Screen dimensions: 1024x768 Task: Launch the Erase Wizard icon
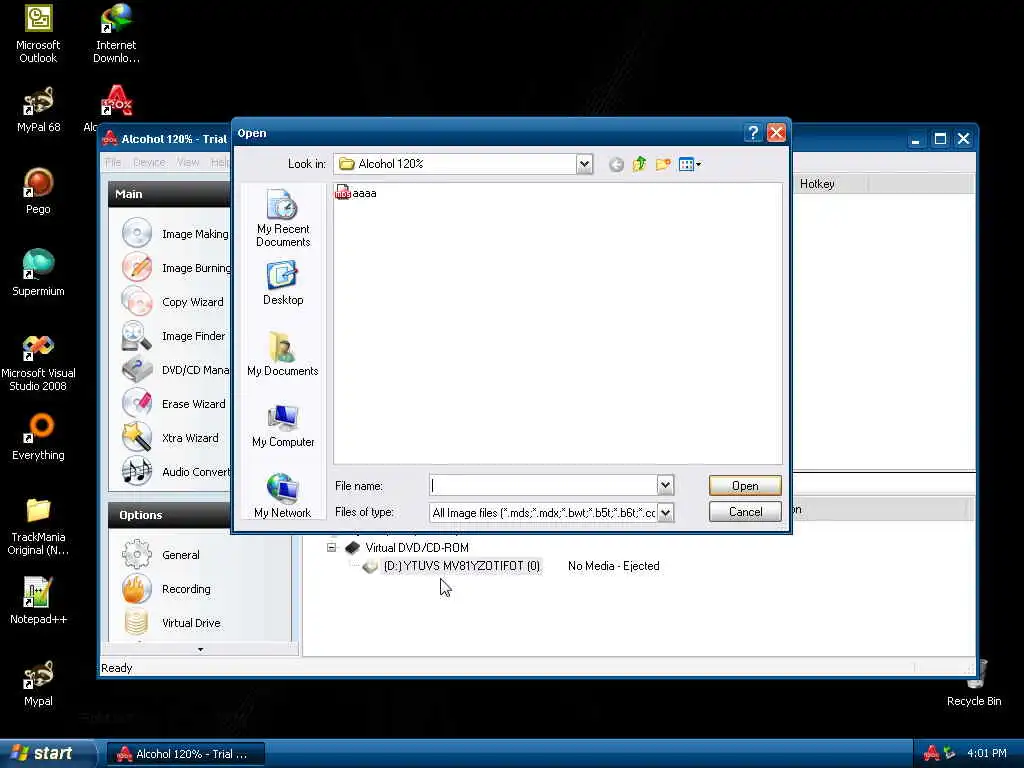136,403
